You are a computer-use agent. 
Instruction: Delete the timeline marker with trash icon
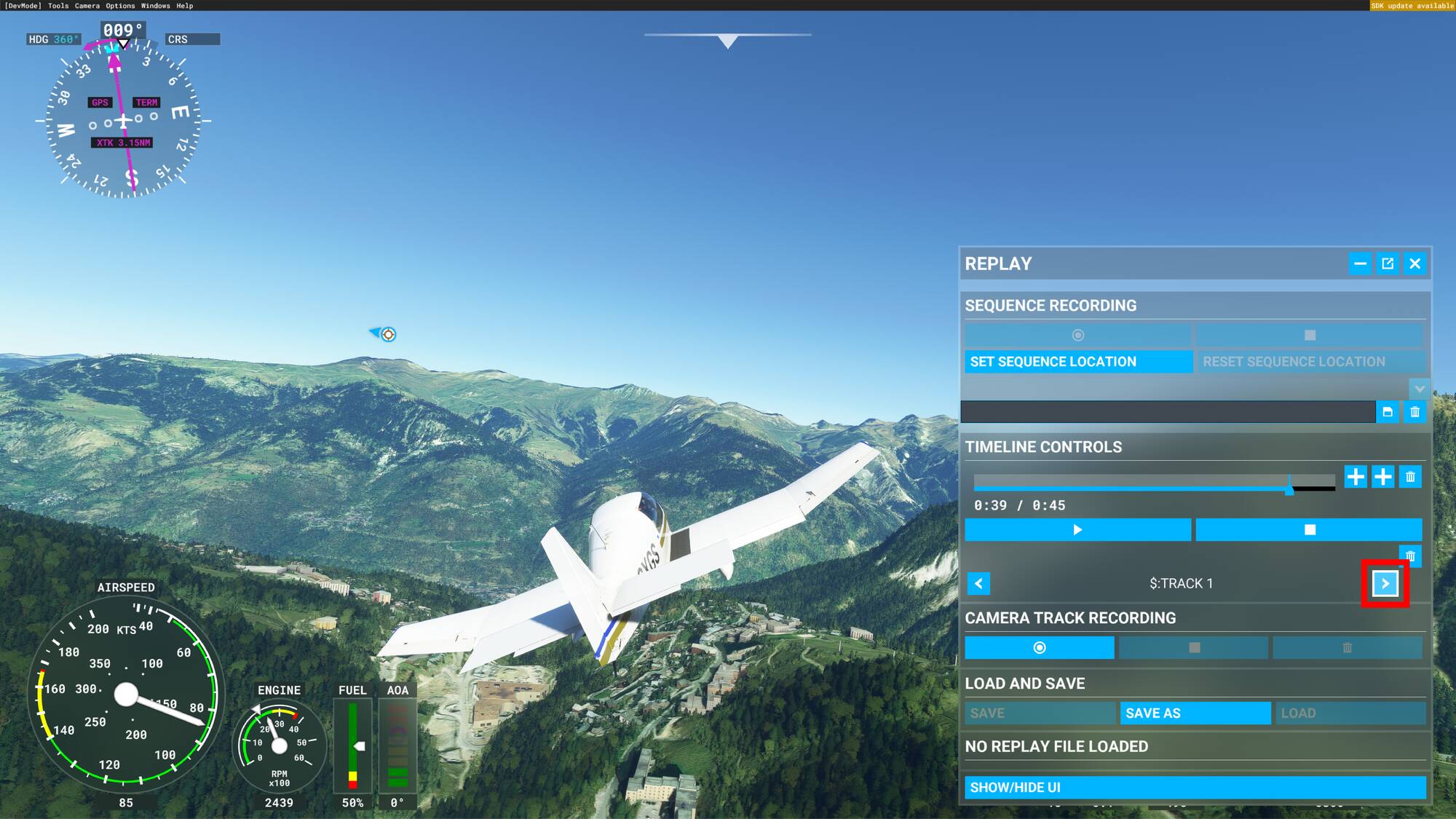pyautogui.click(x=1410, y=477)
